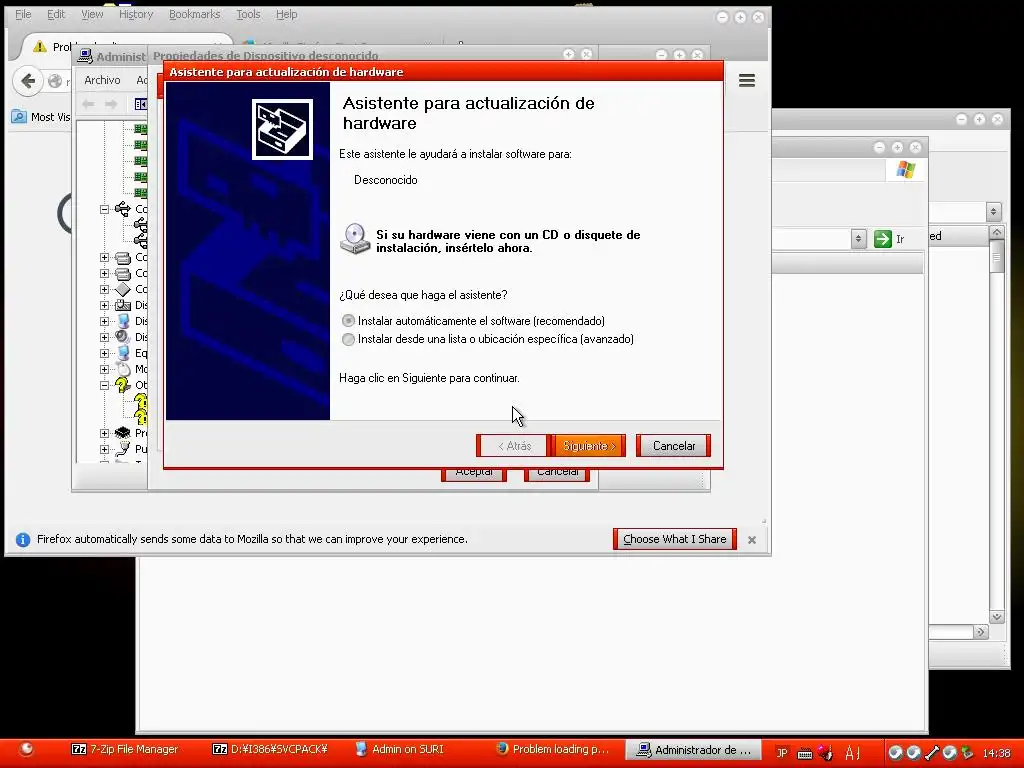
Task: Click the CD drive icon in the wizard
Action: [355, 239]
